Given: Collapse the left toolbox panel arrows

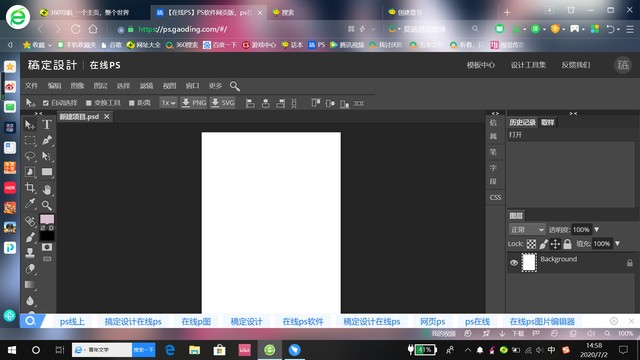Looking at the screenshot, I should [x=38, y=113].
